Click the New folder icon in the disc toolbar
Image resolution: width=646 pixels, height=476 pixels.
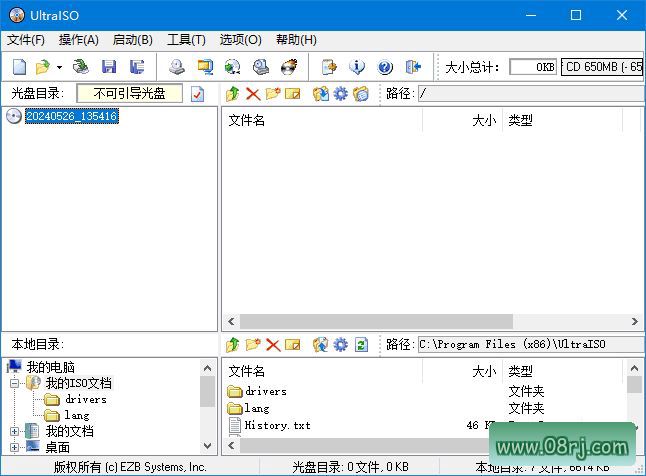[x=273, y=94]
